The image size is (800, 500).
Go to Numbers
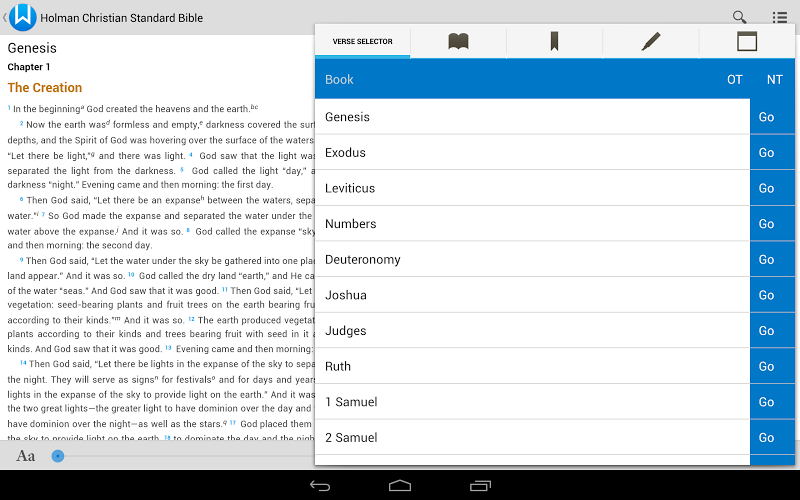[x=772, y=224]
